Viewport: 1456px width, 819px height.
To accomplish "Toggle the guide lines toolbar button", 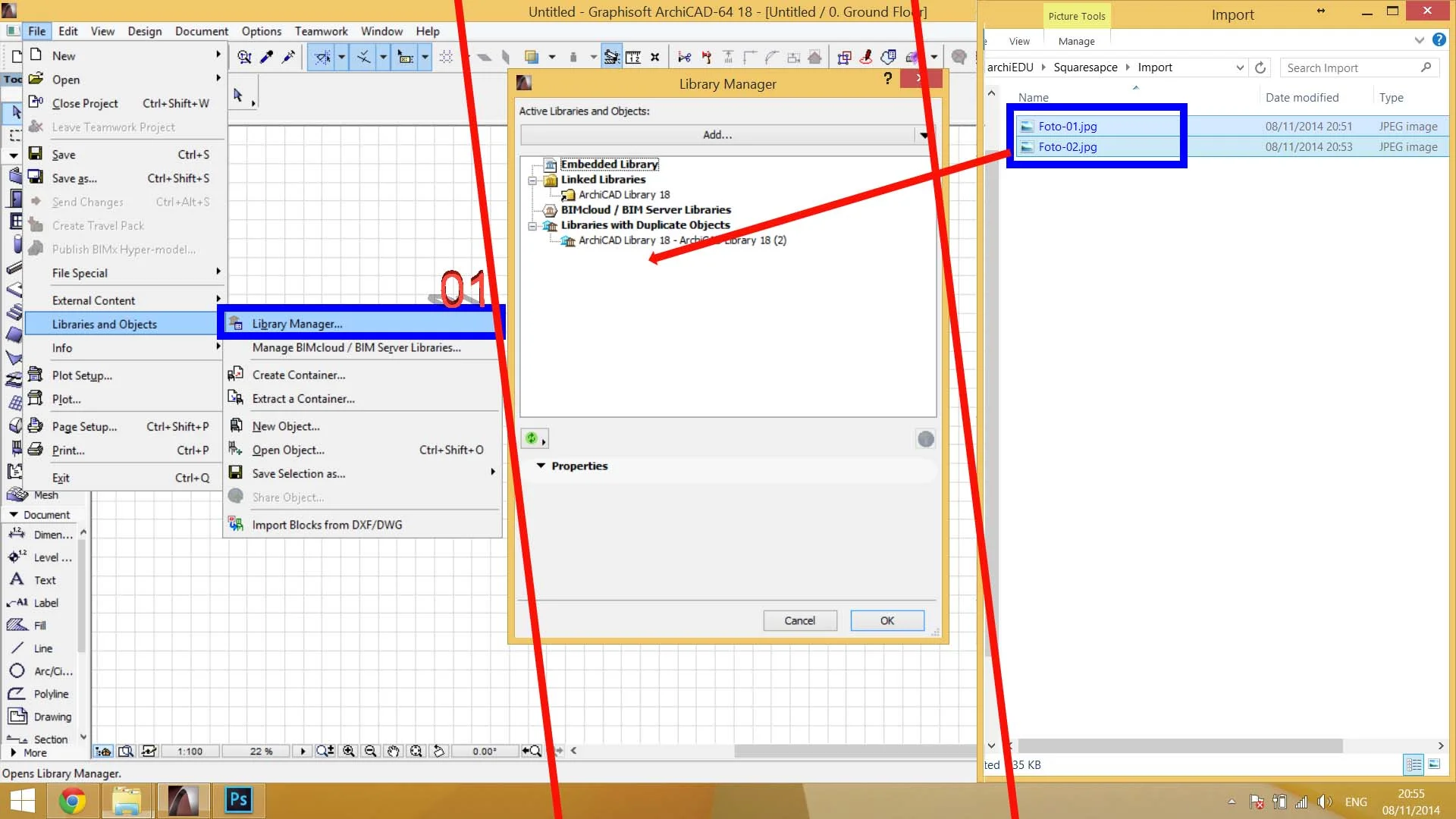I will pos(322,57).
